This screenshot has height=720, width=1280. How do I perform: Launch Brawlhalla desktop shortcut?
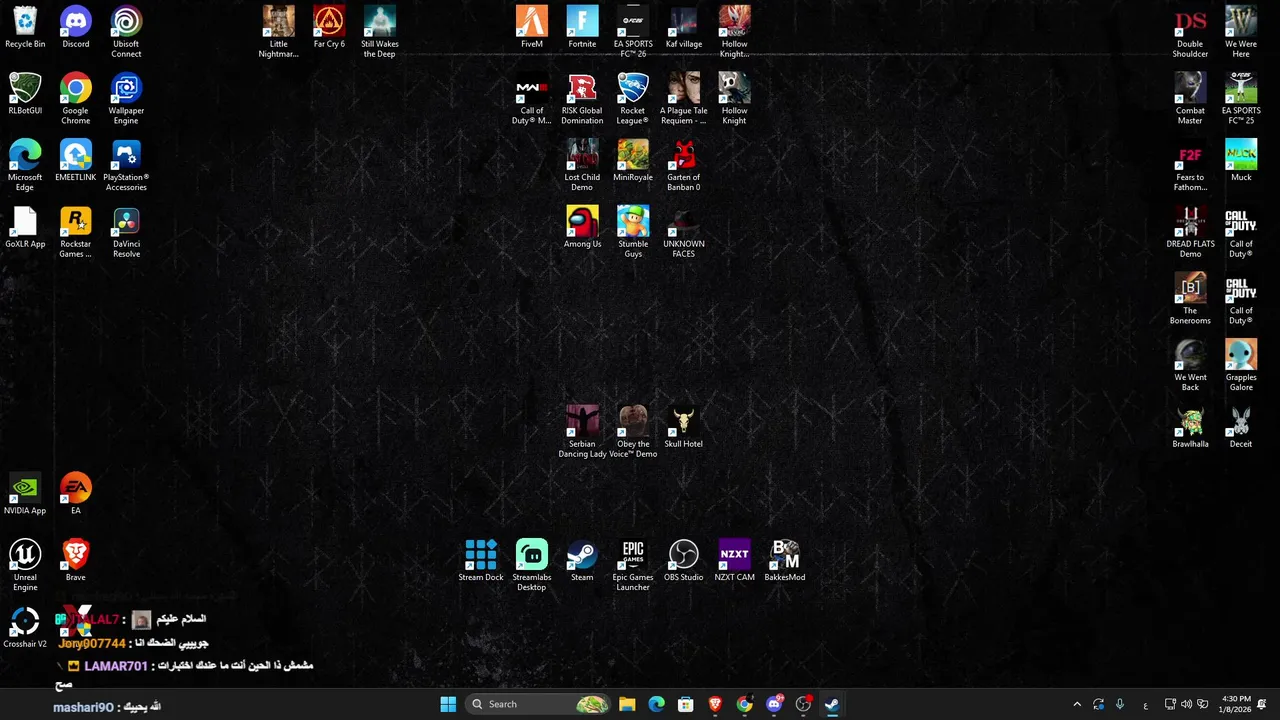(x=1190, y=427)
